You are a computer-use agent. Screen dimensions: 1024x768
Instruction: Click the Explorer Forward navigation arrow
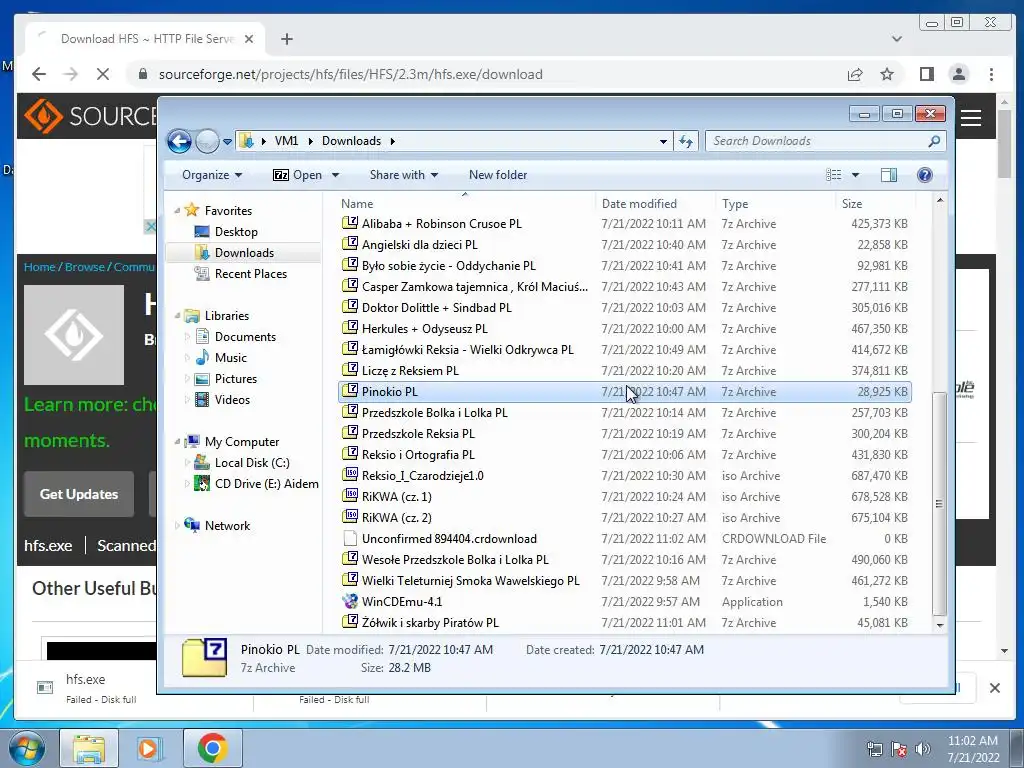(207, 141)
